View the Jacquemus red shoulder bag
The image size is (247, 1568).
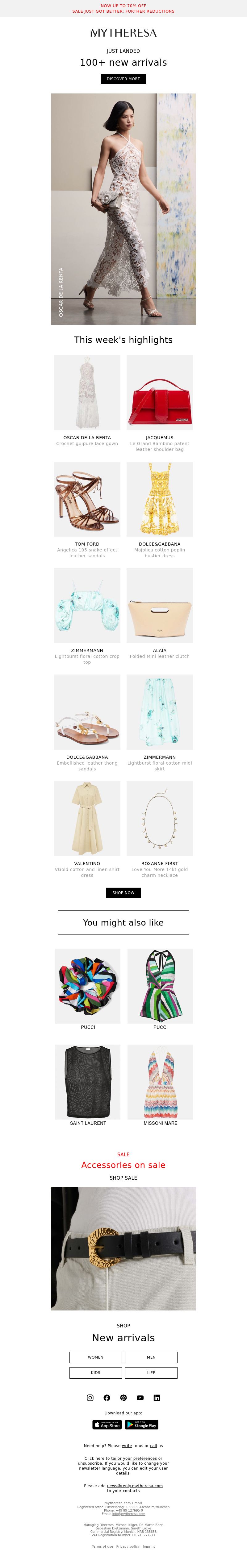coord(160,393)
